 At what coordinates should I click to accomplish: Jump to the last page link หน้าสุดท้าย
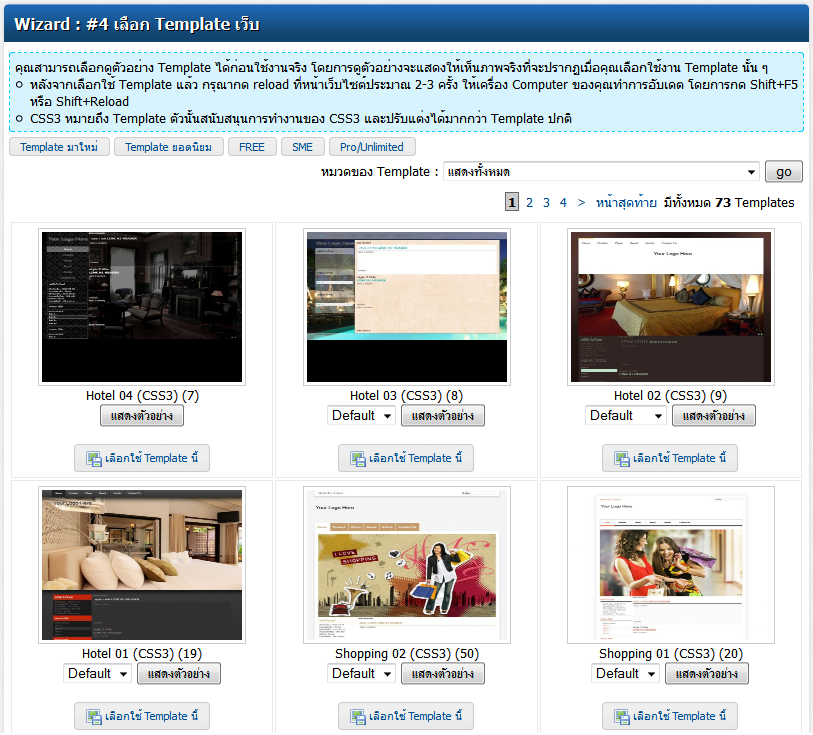[627, 203]
